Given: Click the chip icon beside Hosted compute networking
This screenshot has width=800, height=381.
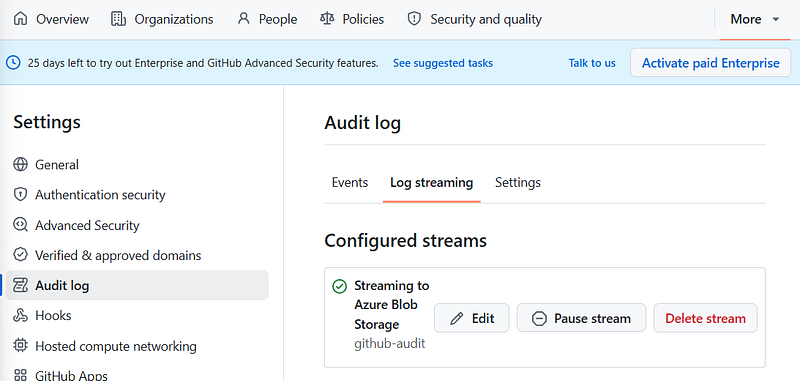Looking at the screenshot, I should click(x=20, y=346).
